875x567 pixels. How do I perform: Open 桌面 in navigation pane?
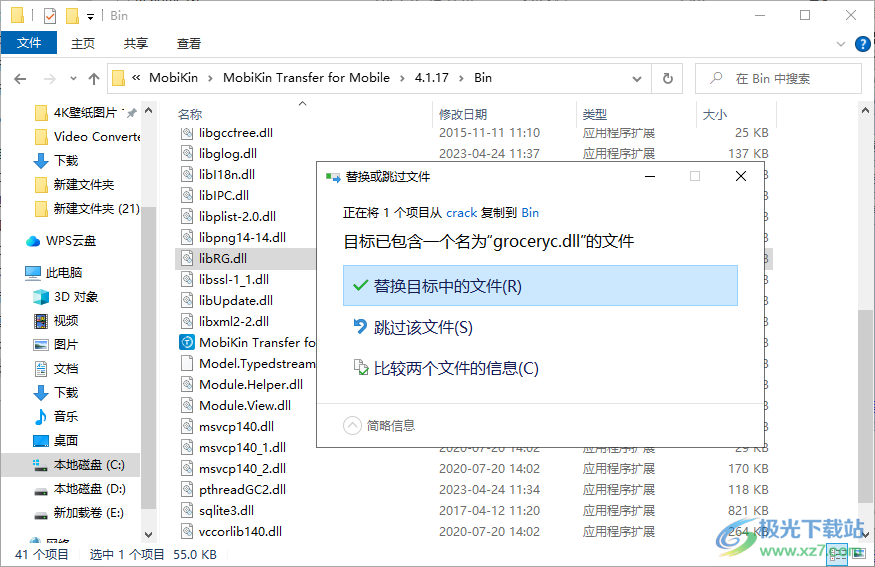(x=56, y=441)
